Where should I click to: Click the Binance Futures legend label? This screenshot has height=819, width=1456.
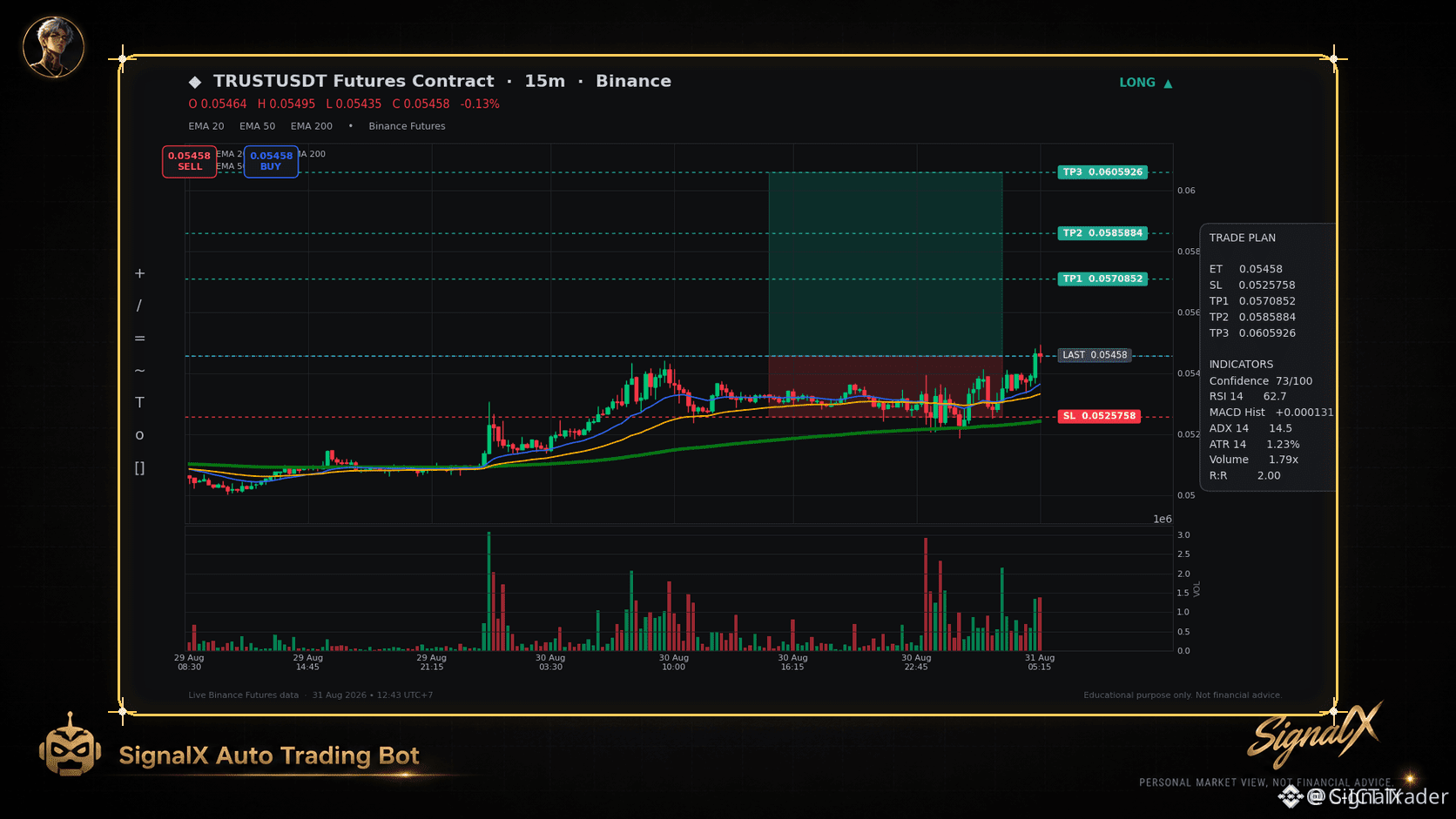pyautogui.click(x=407, y=126)
